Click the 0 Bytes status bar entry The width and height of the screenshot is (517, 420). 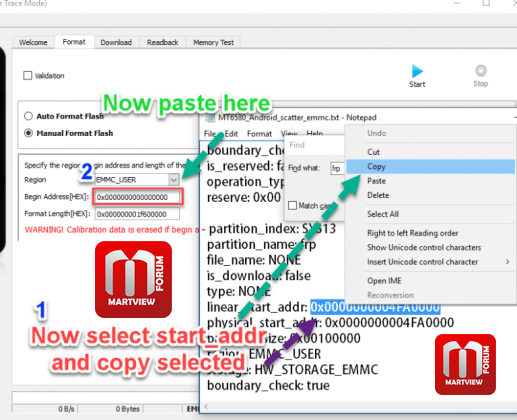point(128,409)
